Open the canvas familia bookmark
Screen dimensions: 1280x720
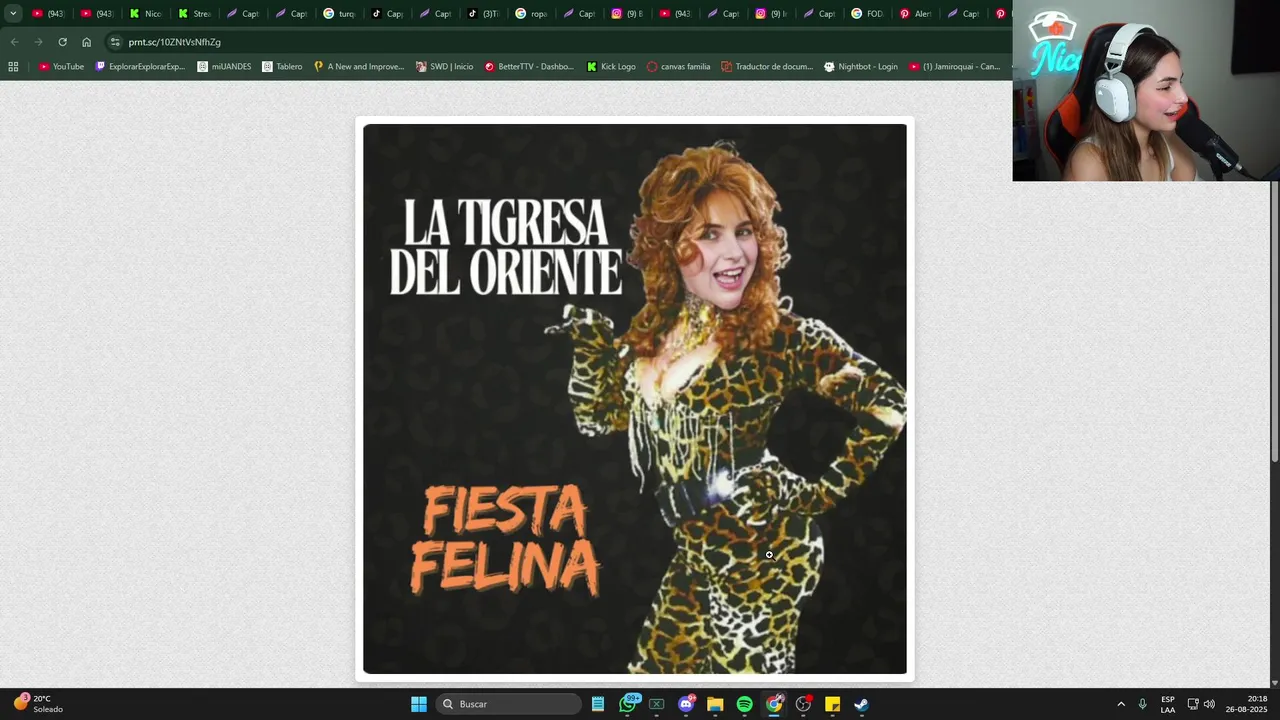(678, 67)
